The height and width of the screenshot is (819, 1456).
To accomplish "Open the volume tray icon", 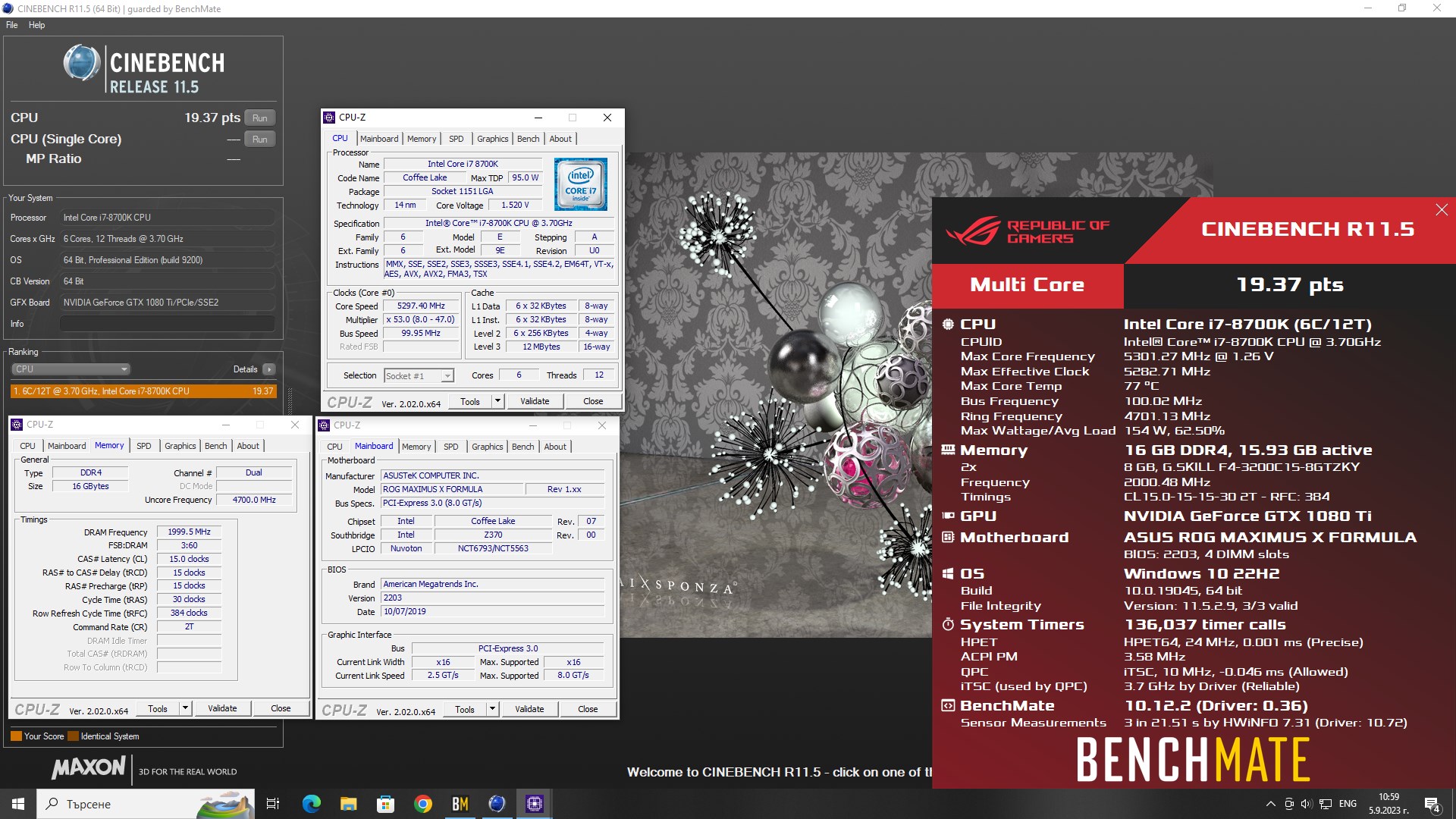I will (1306, 804).
